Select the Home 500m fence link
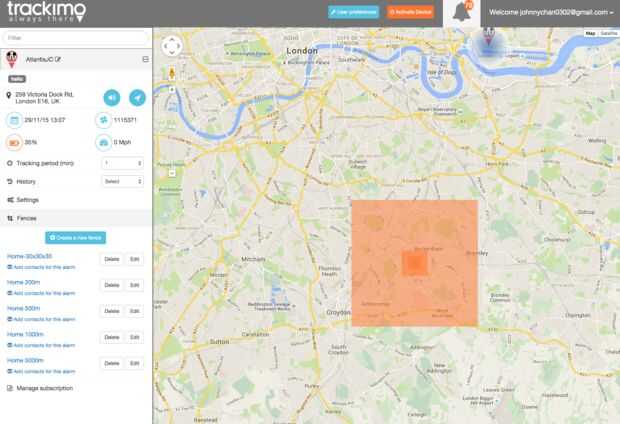This screenshot has width=620, height=424. 24,309
